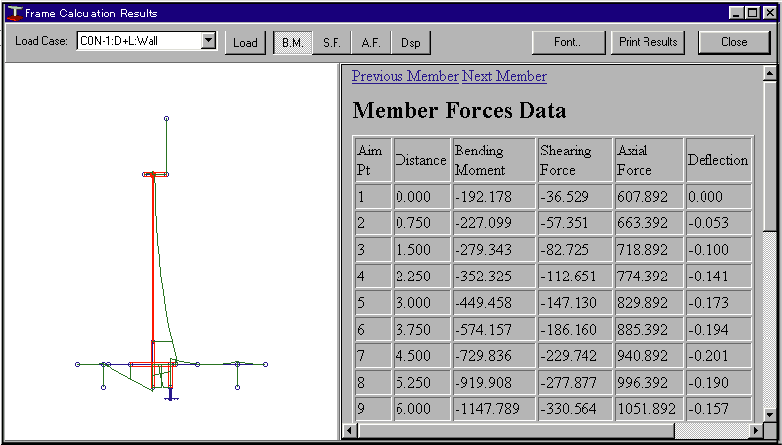Select the Bending Moment column header
The width and height of the screenshot is (782, 445).
(493, 160)
